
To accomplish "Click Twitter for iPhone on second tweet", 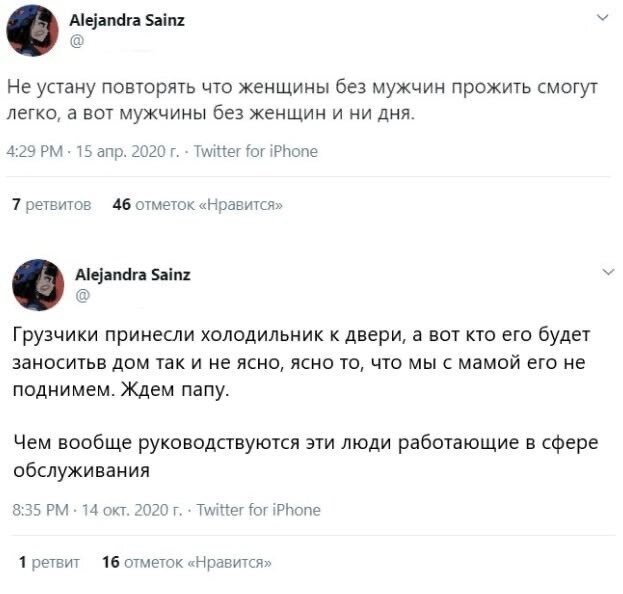I will pos(258,510).
